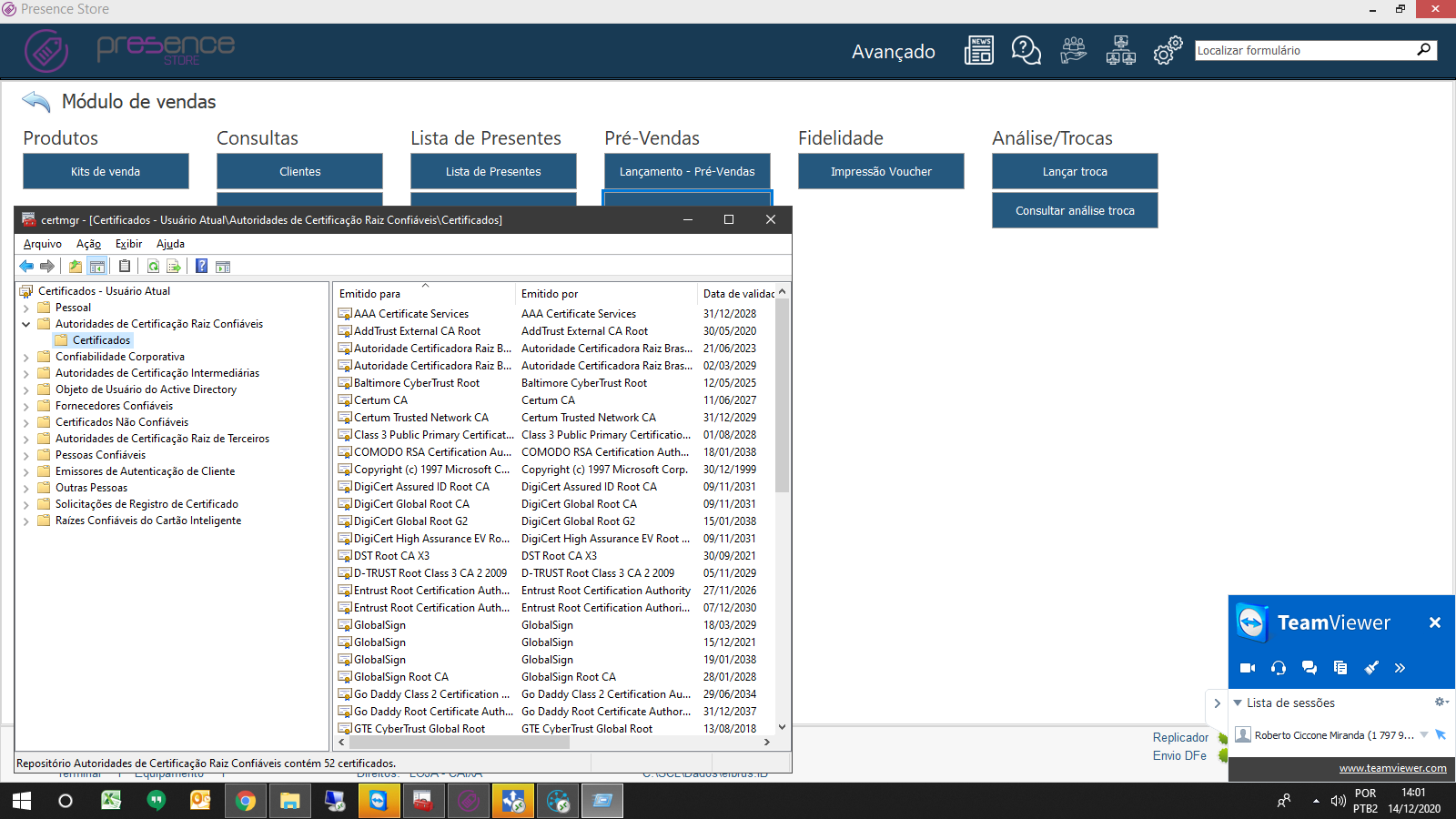Screen dimensions: 1456x819
Task: Expand Autoridades de Certificação Intermediárias node
Action: [x=26, y=374]
